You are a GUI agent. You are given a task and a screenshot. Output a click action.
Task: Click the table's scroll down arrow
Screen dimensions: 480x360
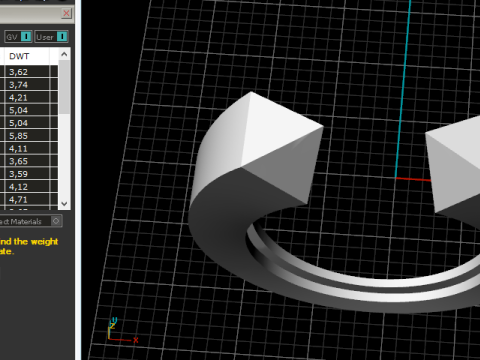click(64, 203)
